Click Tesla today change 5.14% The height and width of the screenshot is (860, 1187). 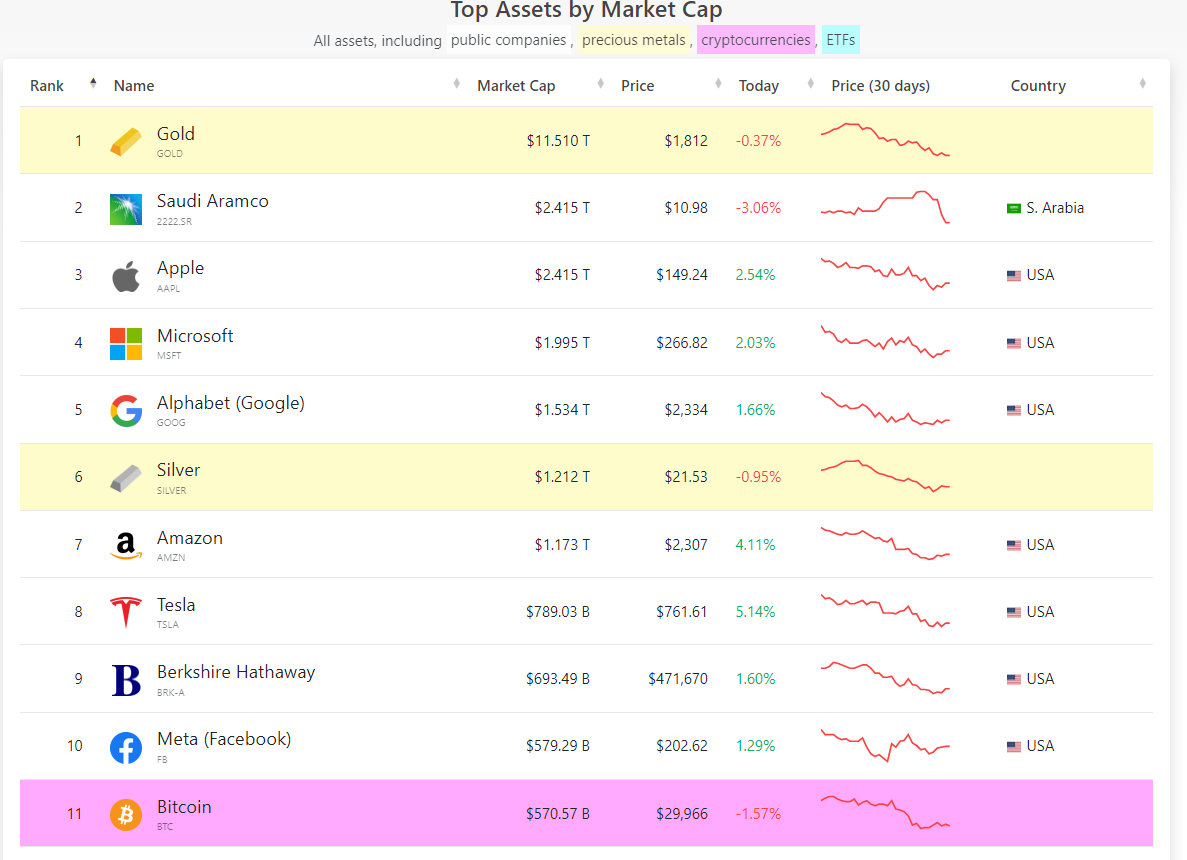[756, 612]
